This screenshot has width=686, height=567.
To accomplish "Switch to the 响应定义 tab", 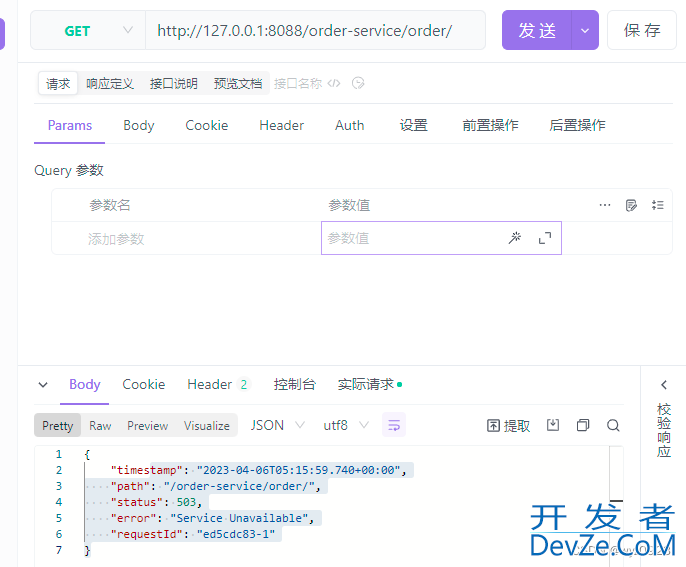I will pos(110,83).
